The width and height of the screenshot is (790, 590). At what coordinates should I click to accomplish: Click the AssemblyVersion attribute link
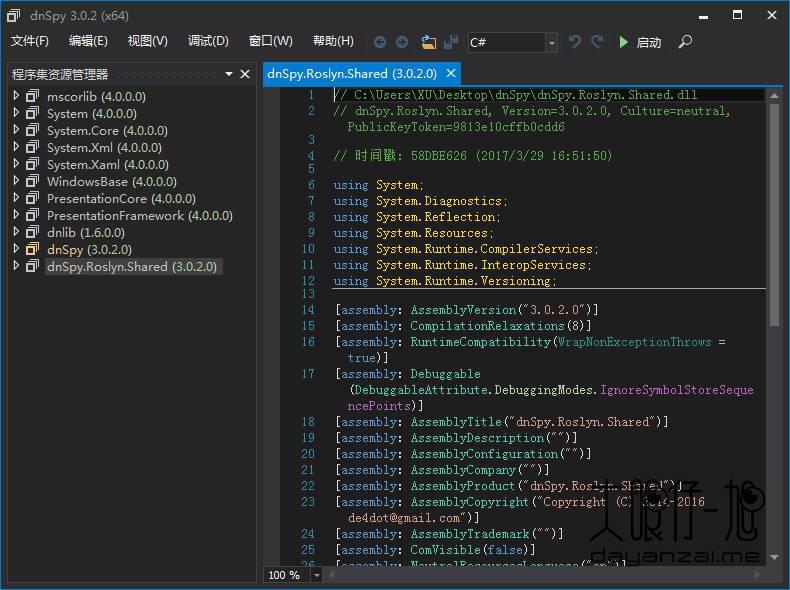(463, 309)
